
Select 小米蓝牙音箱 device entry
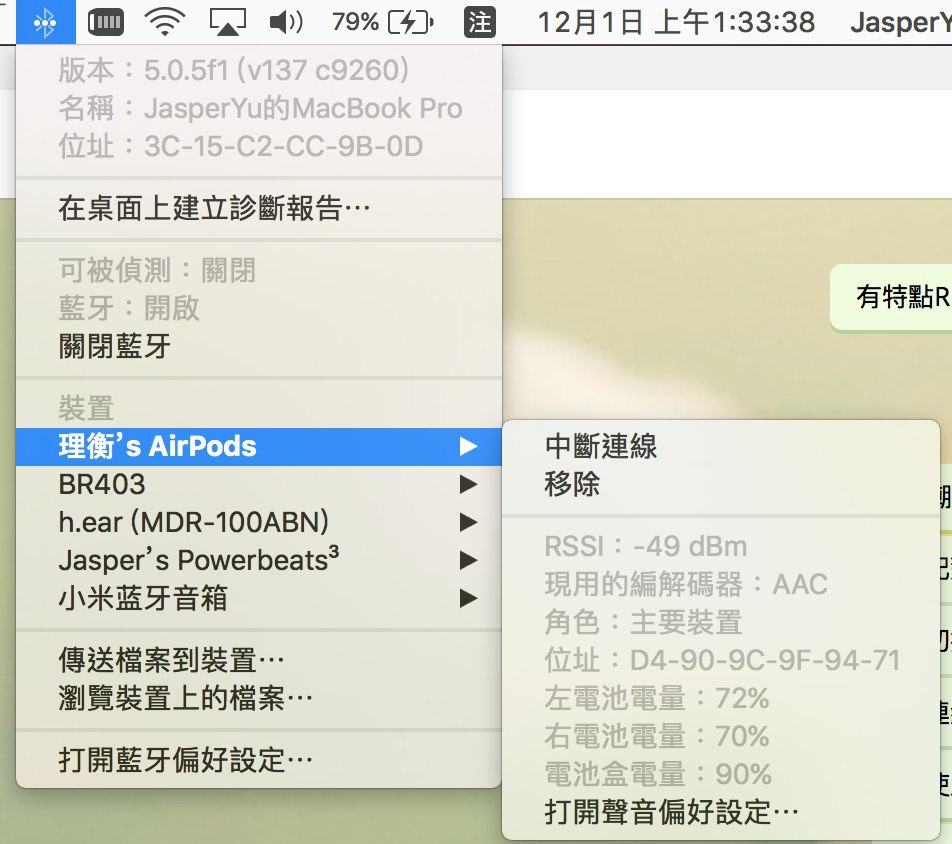(259, 598)
